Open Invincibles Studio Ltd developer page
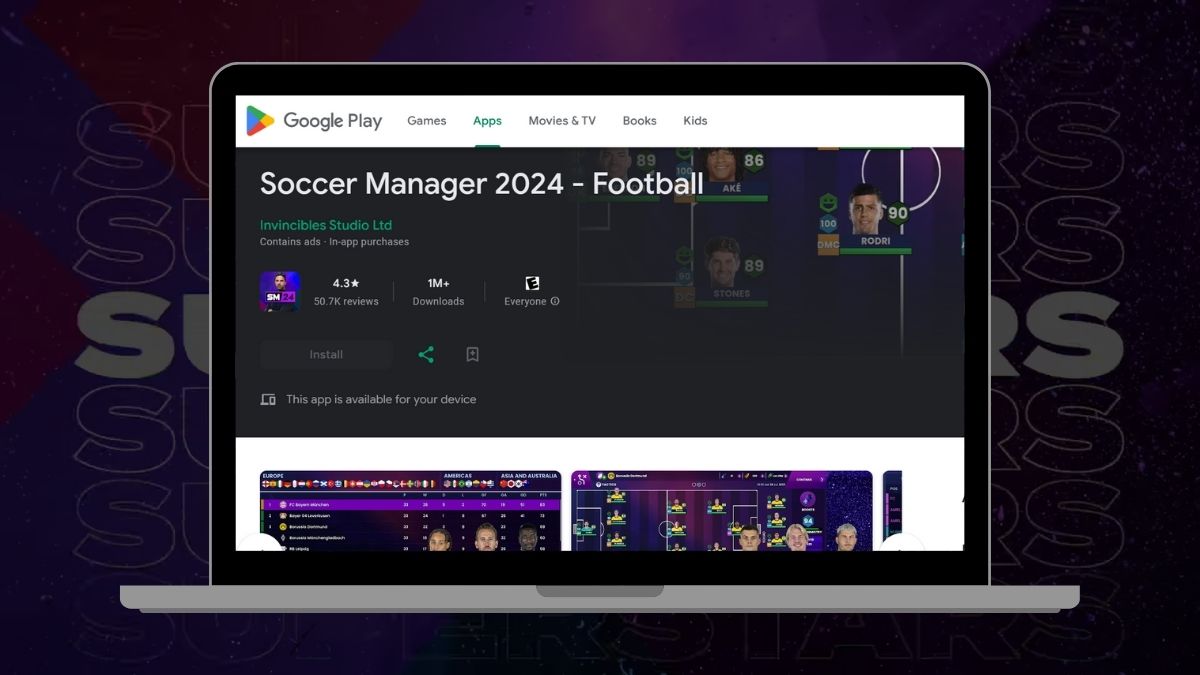The image size is (1200, 675). pos(326,225)
